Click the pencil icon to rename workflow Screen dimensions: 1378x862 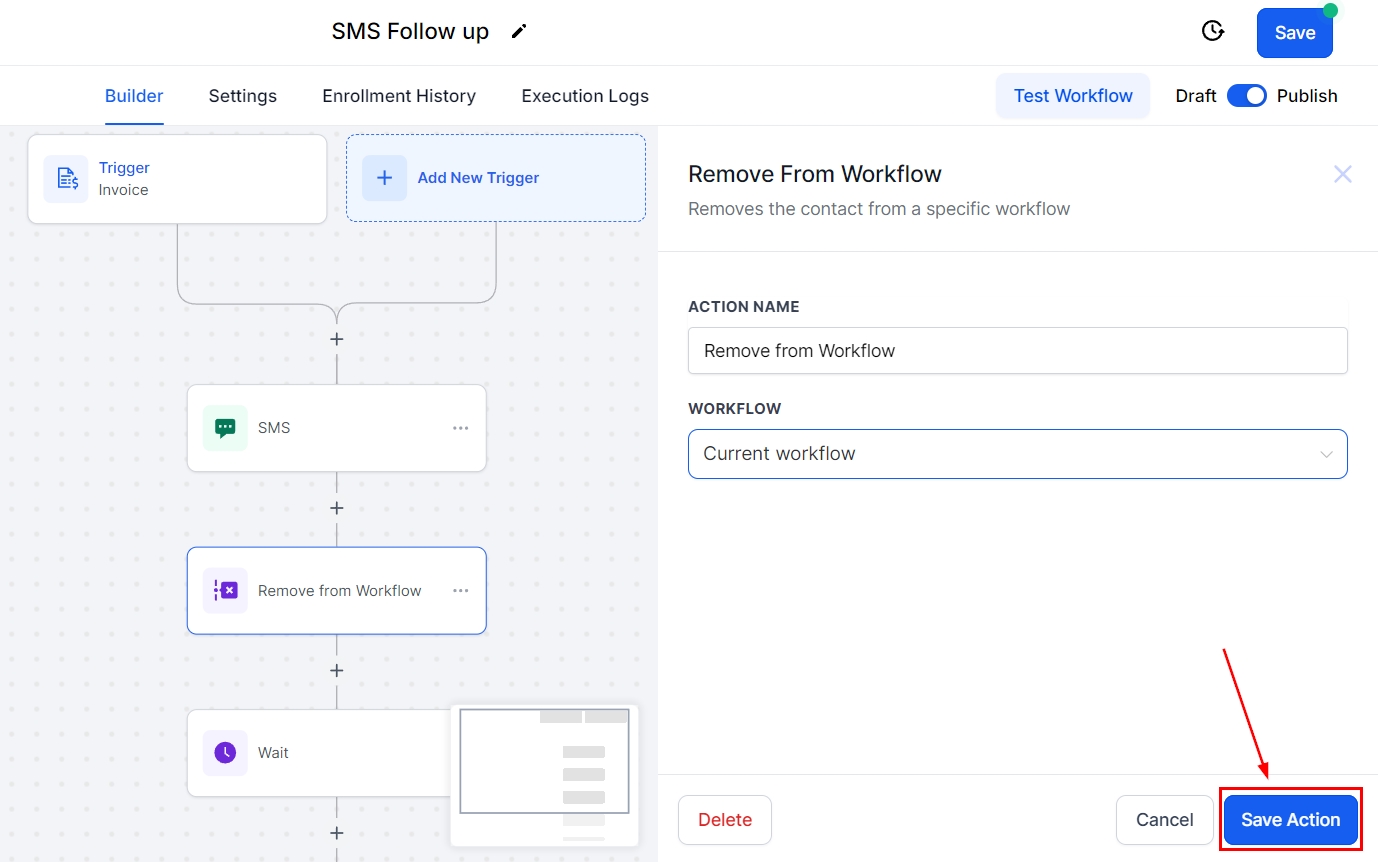[518, 32]
